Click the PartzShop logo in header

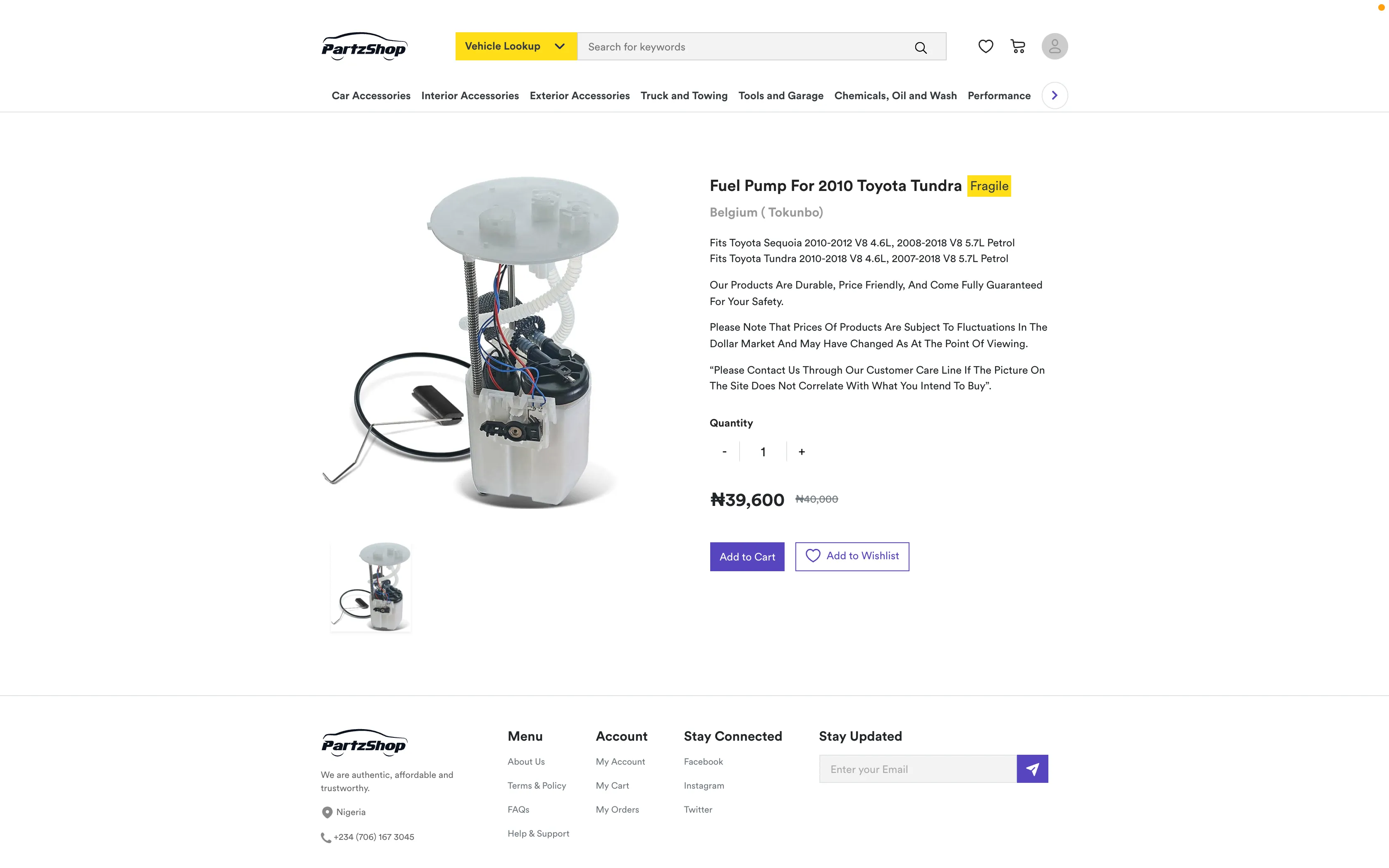(364, 46)
